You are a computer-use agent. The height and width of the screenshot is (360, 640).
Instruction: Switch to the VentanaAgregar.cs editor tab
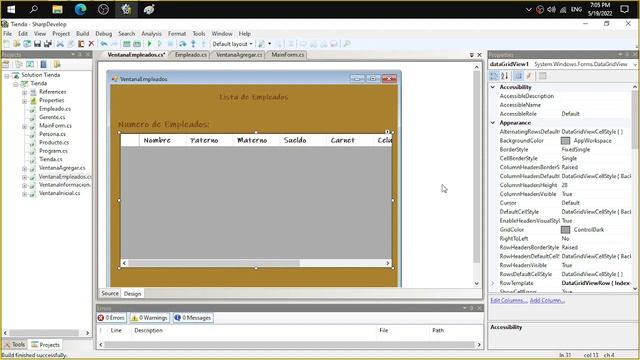click(239, 55)
